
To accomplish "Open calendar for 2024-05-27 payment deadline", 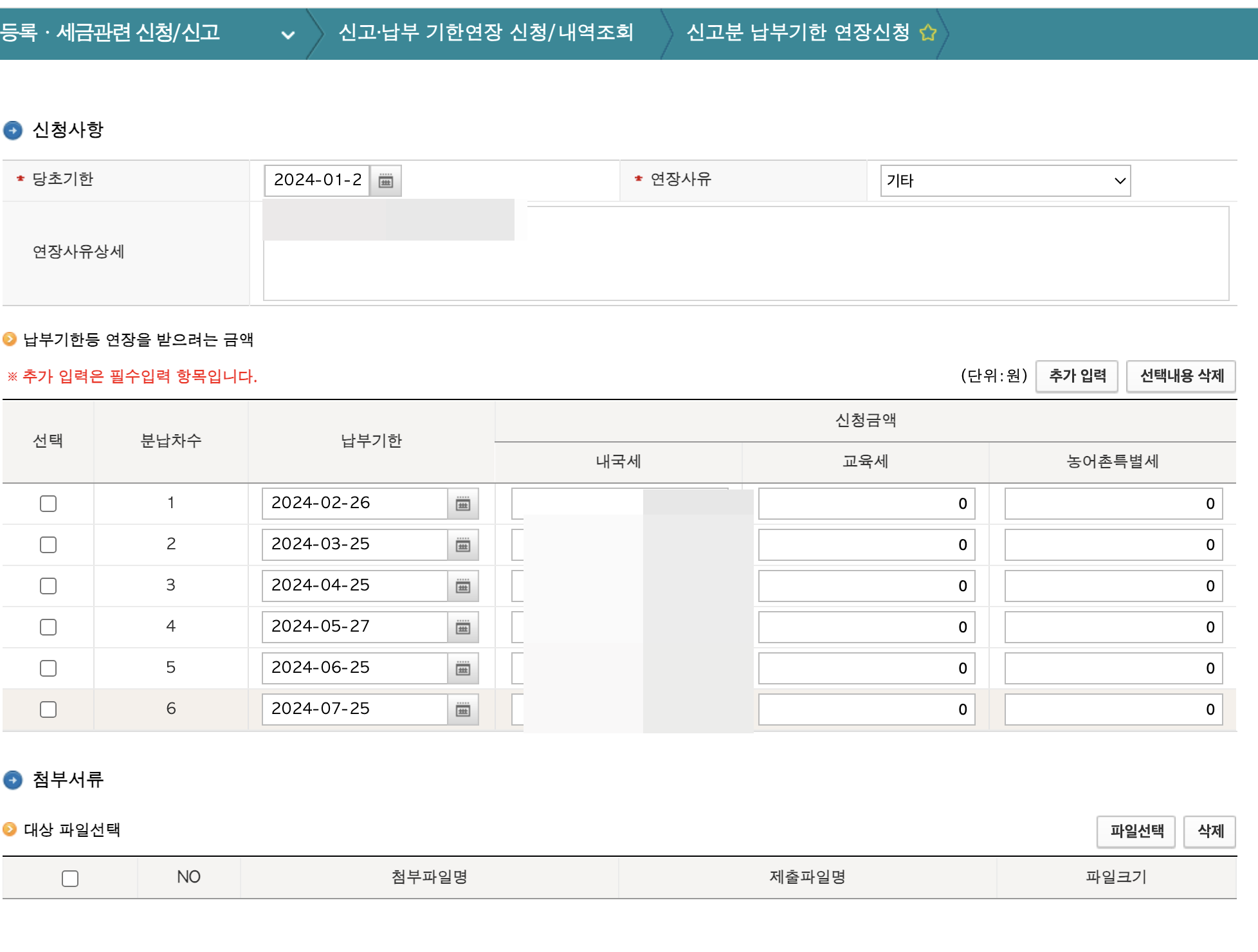I will 462,627.
